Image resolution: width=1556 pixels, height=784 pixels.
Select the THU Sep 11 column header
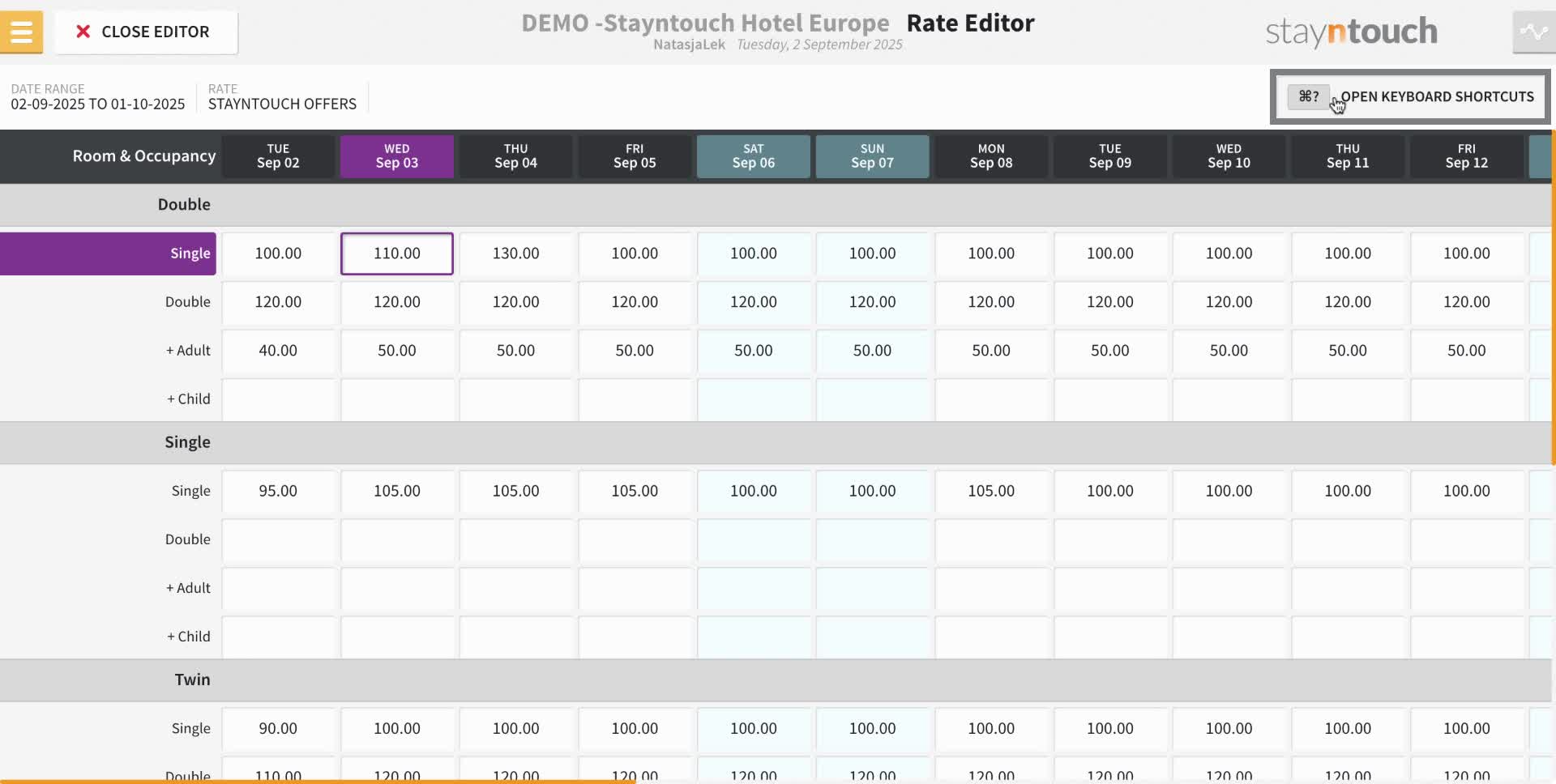click(x=1348, y=156)
